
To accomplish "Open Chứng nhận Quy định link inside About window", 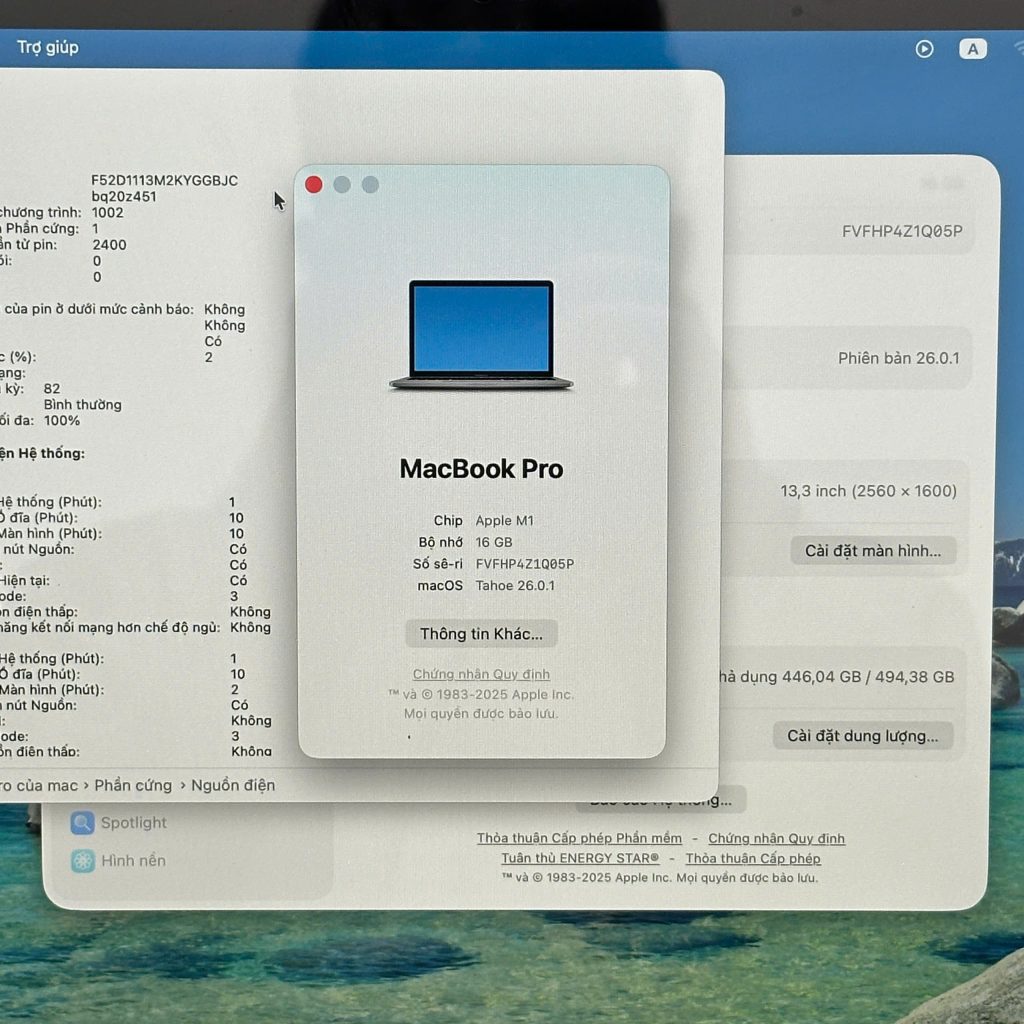I will (481, 674).
